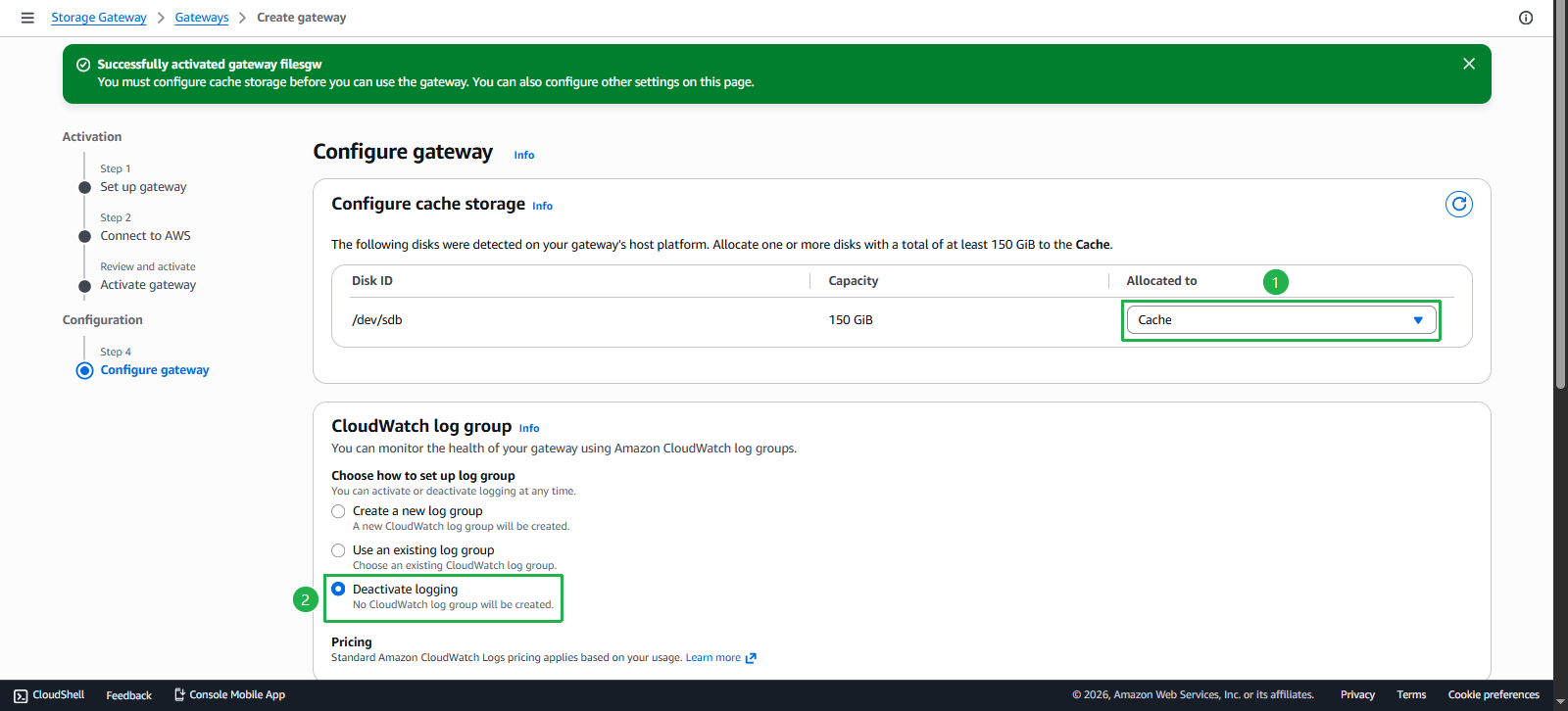Open Info link next to Configure gateway
Image resolution: width=1568 pixels, height=711 pixels.
pyautogui.click(x=524, y=155)
